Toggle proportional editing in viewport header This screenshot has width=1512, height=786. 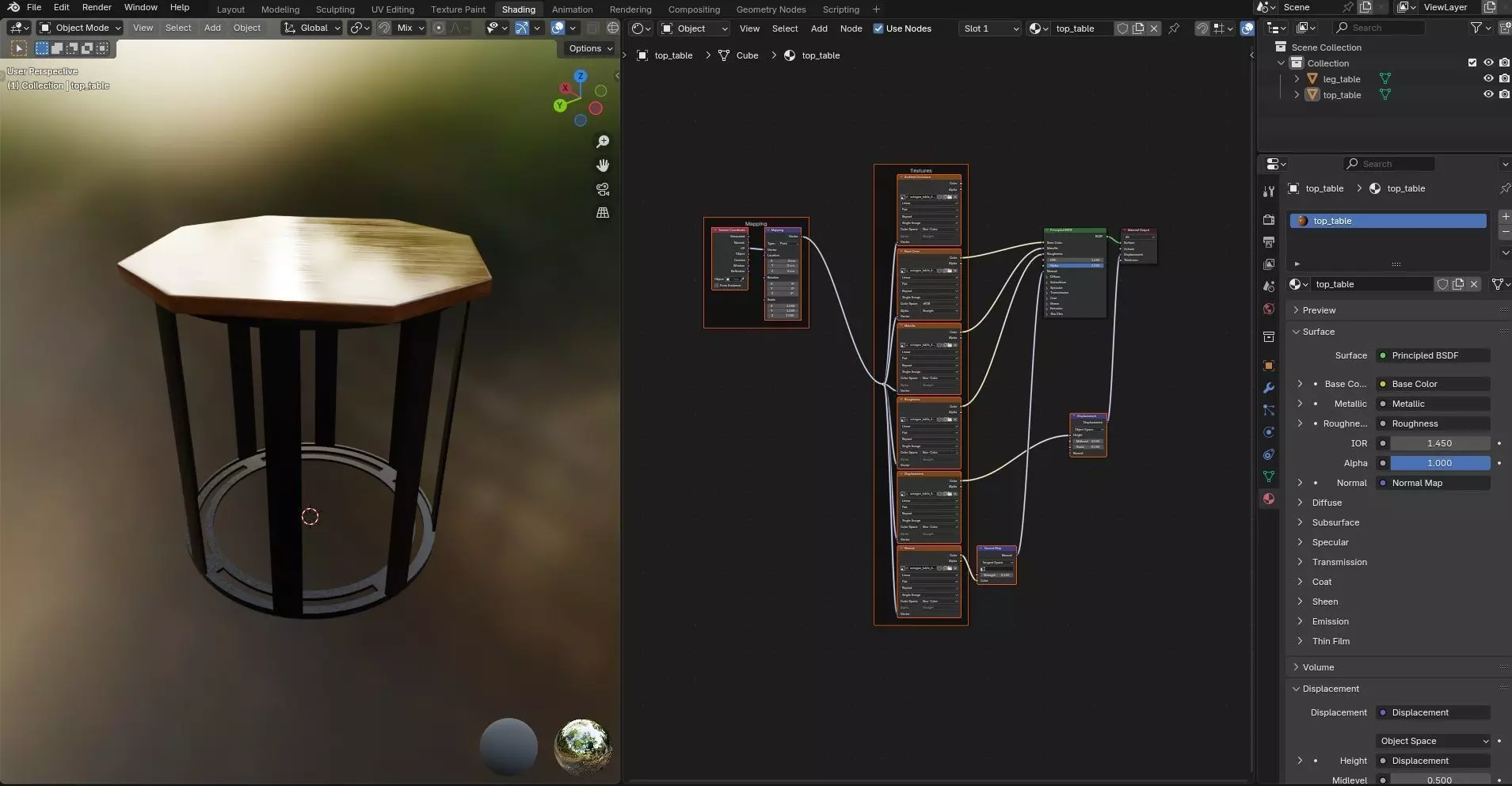pyautogui.click(x=439, y=28)
